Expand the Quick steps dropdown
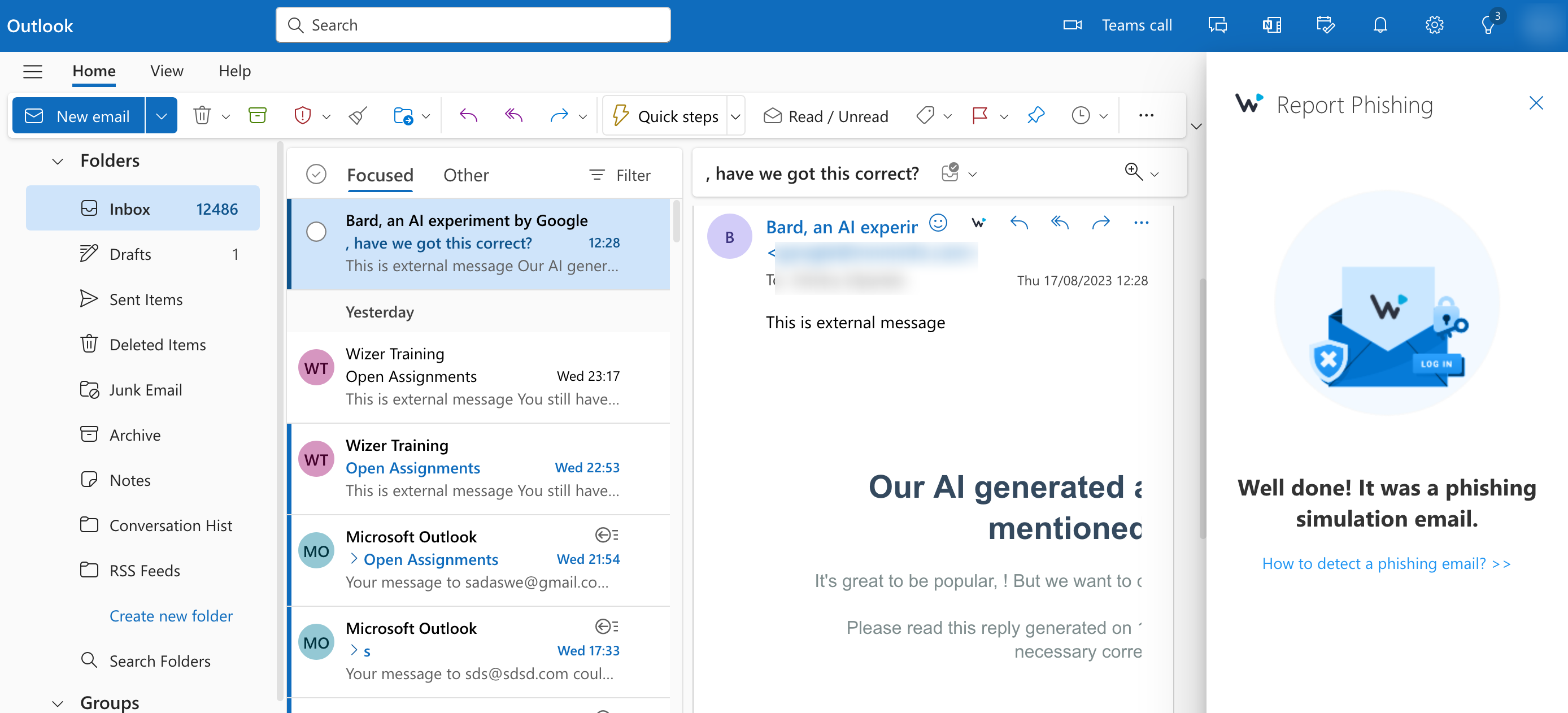1568x713 pixels. [x=735, y=116]
